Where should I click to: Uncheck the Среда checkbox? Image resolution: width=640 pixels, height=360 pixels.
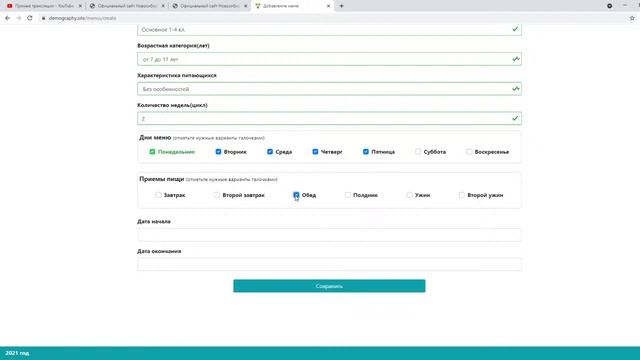tap(270, 152)
